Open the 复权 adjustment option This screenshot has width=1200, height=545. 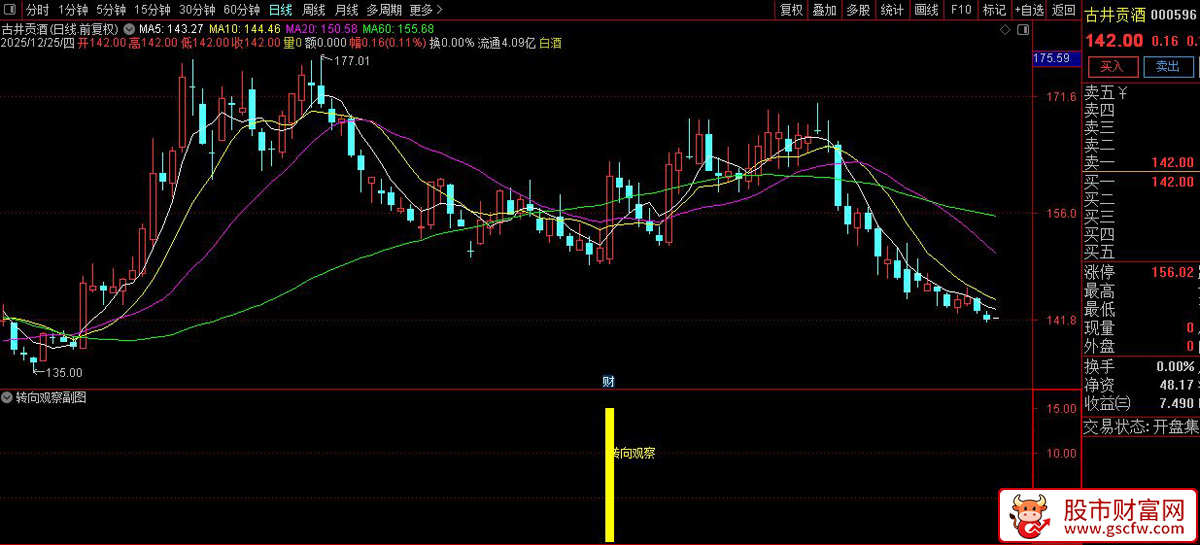pyautogui.click(x=791, y=9)
